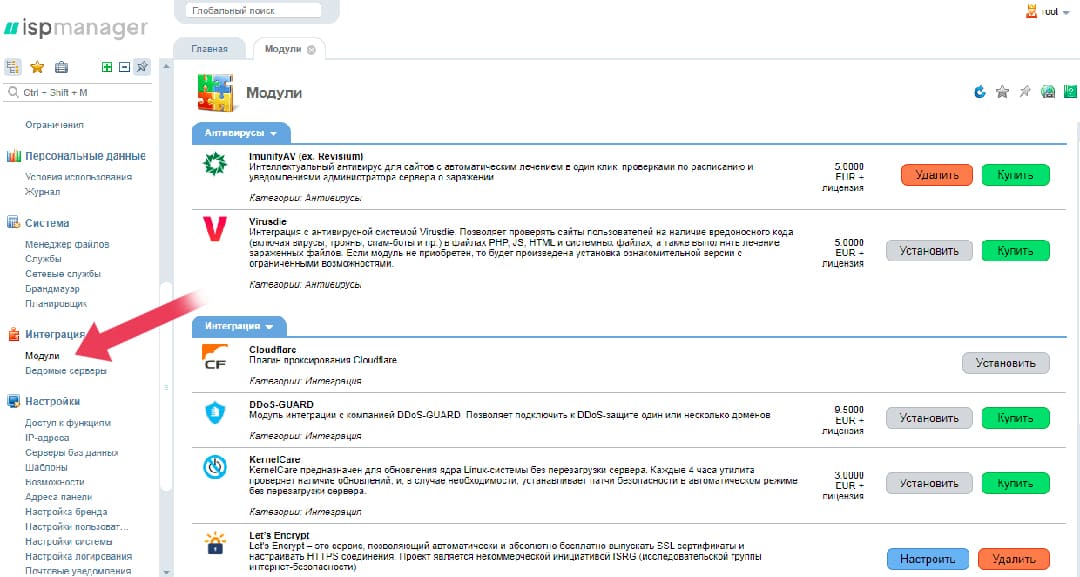Open Планировщик in the sidebar
The width and height of the screenshot is (1080, 577).
(x=56, y=304)
